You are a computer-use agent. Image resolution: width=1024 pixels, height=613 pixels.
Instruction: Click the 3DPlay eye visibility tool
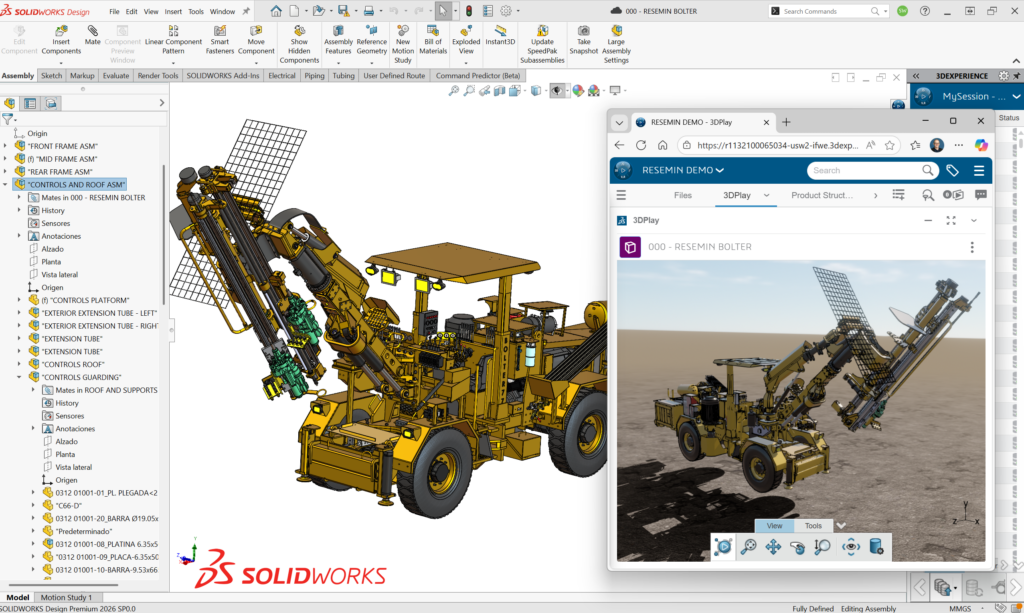point(850,547)
